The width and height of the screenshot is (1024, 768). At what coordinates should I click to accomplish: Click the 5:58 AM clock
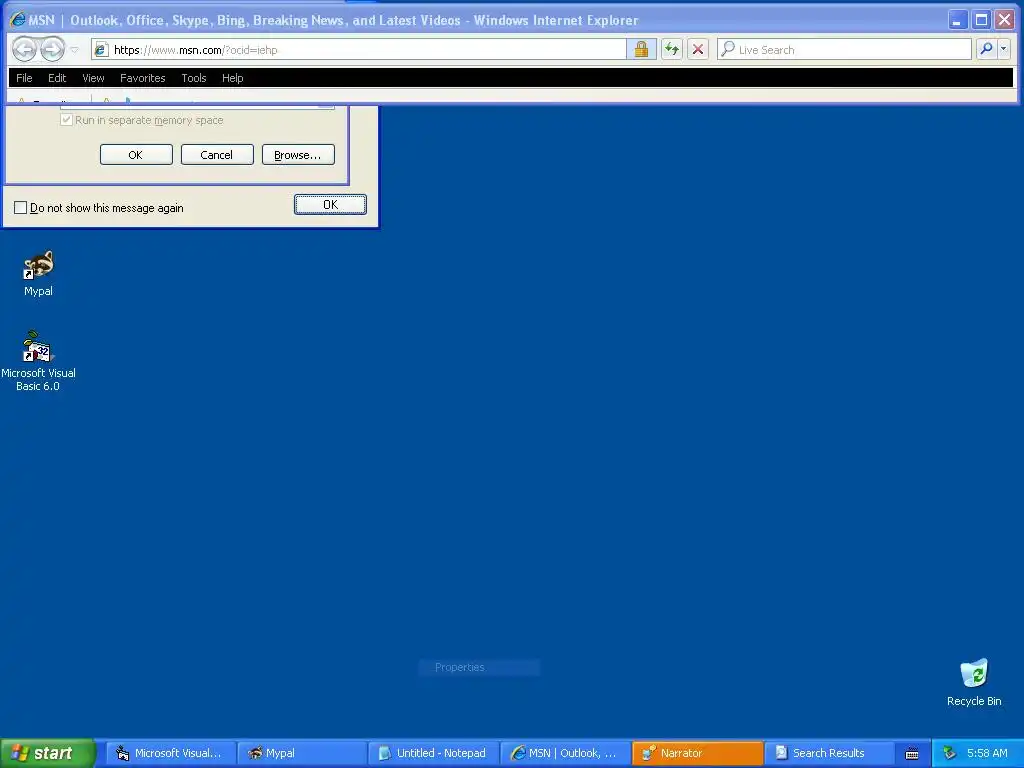click(987, 753)
